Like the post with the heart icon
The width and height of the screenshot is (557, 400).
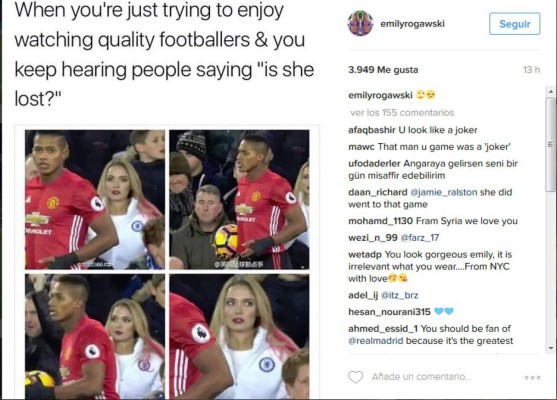tap(355, 377)
